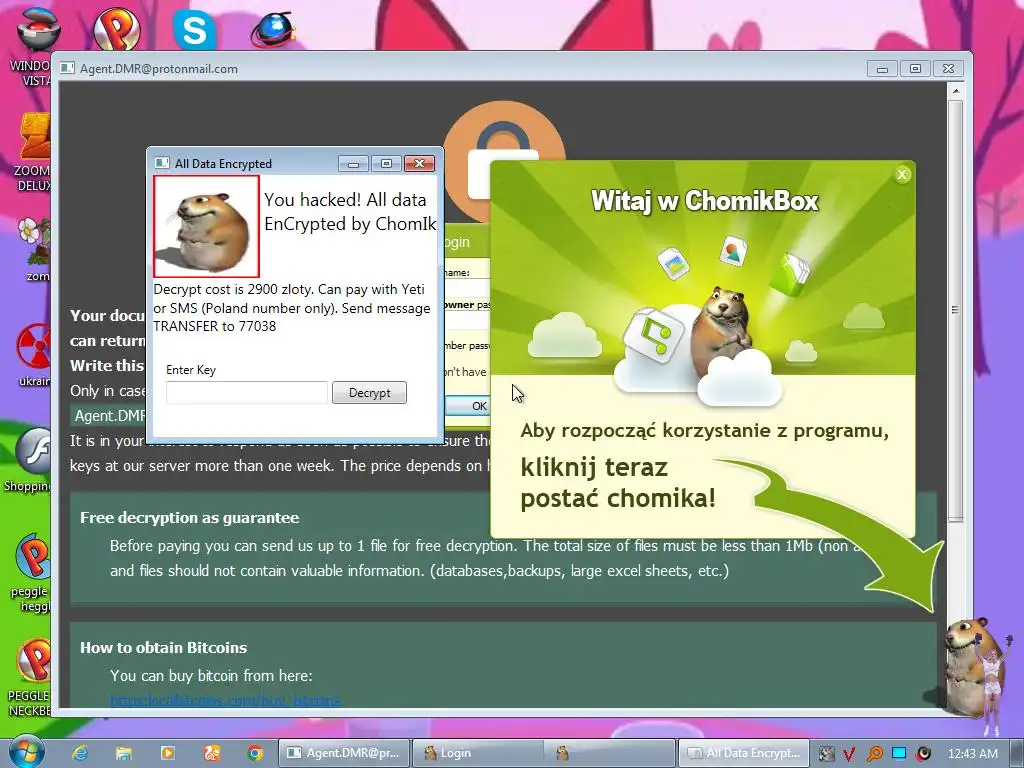Focus the Enter Key input field
This screenshot has width=1024, height=768.
(247, 392)
